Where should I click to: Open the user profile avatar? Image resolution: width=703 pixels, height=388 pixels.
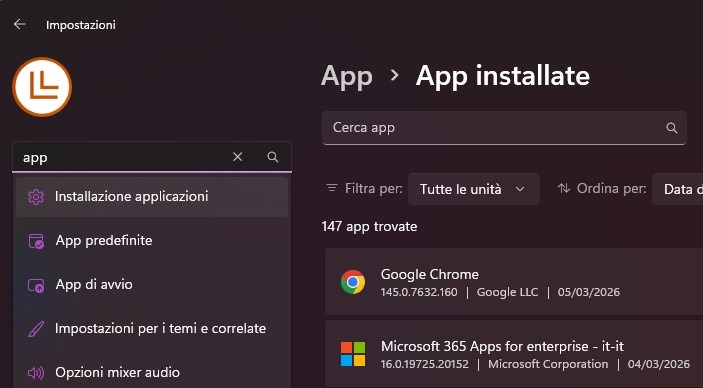pyautogui.click(x=42, y=87)
